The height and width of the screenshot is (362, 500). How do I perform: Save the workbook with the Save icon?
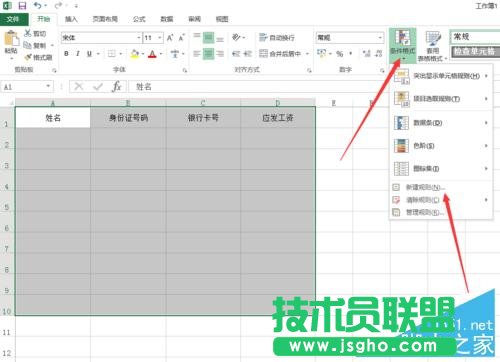click(22, 6)
